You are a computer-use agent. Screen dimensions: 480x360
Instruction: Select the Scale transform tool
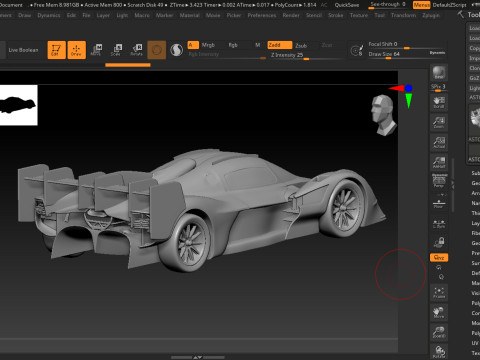(x=116, y=50)
